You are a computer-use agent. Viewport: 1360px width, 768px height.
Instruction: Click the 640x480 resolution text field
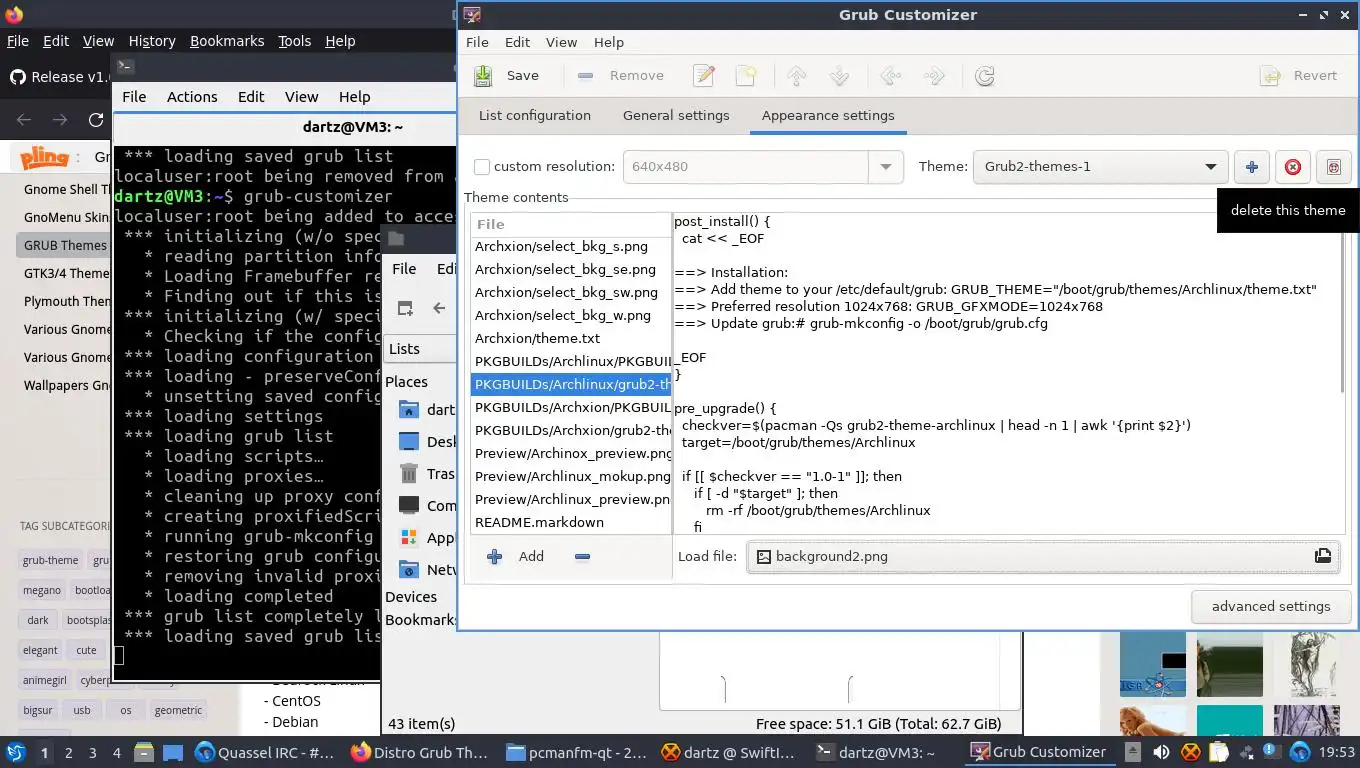pos(745,167)
